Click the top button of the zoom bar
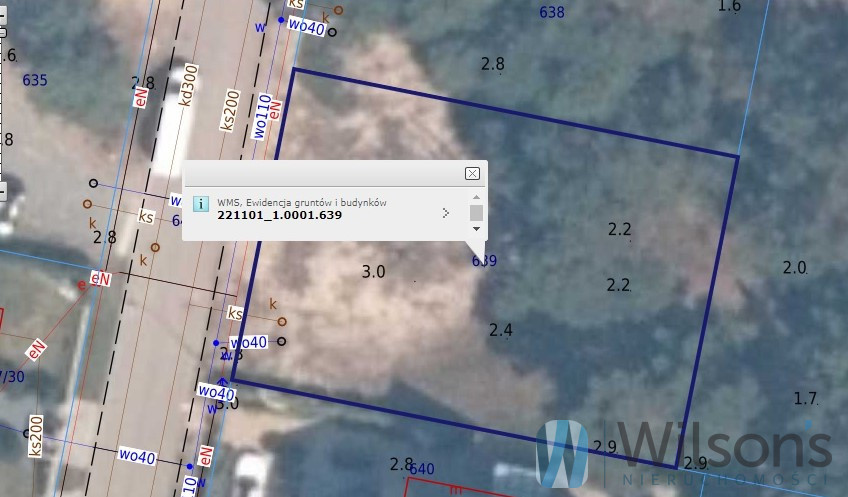 3,15
